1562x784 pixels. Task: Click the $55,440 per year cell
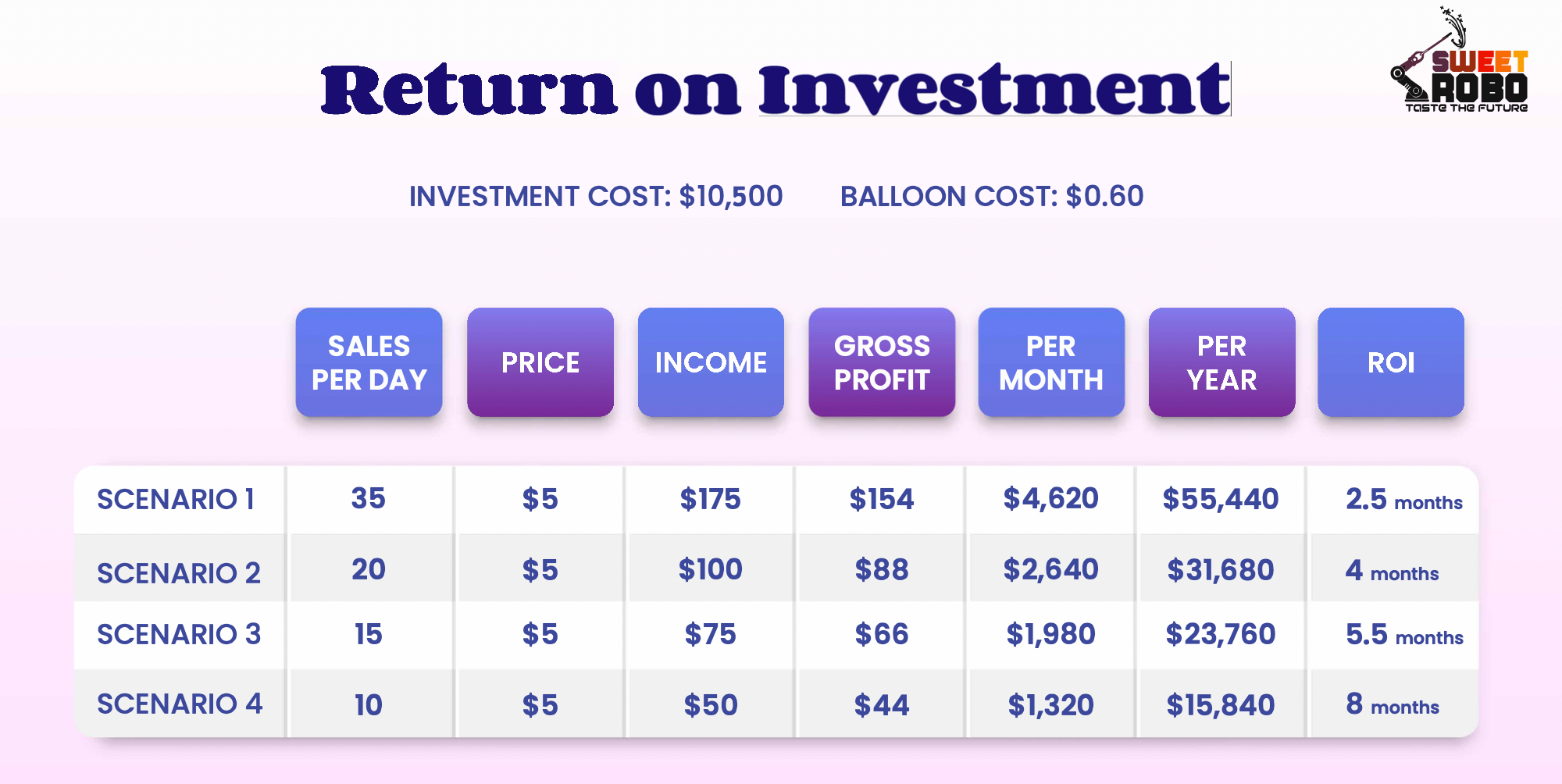tap(1221, 500)
